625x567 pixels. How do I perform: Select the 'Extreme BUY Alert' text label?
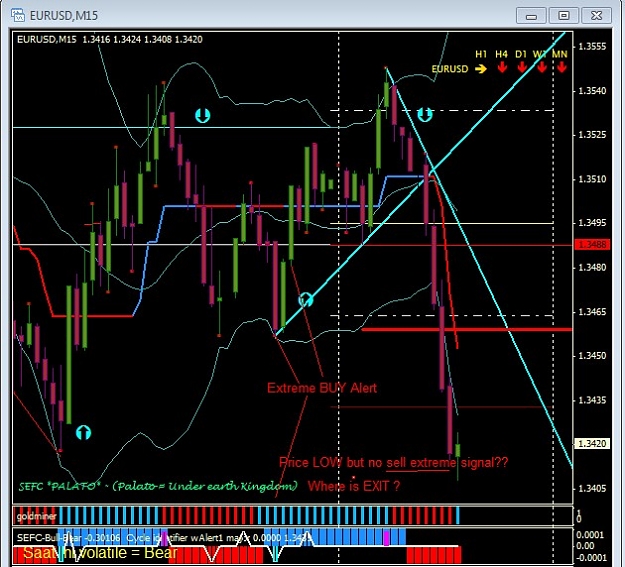[x=322, y=388]
